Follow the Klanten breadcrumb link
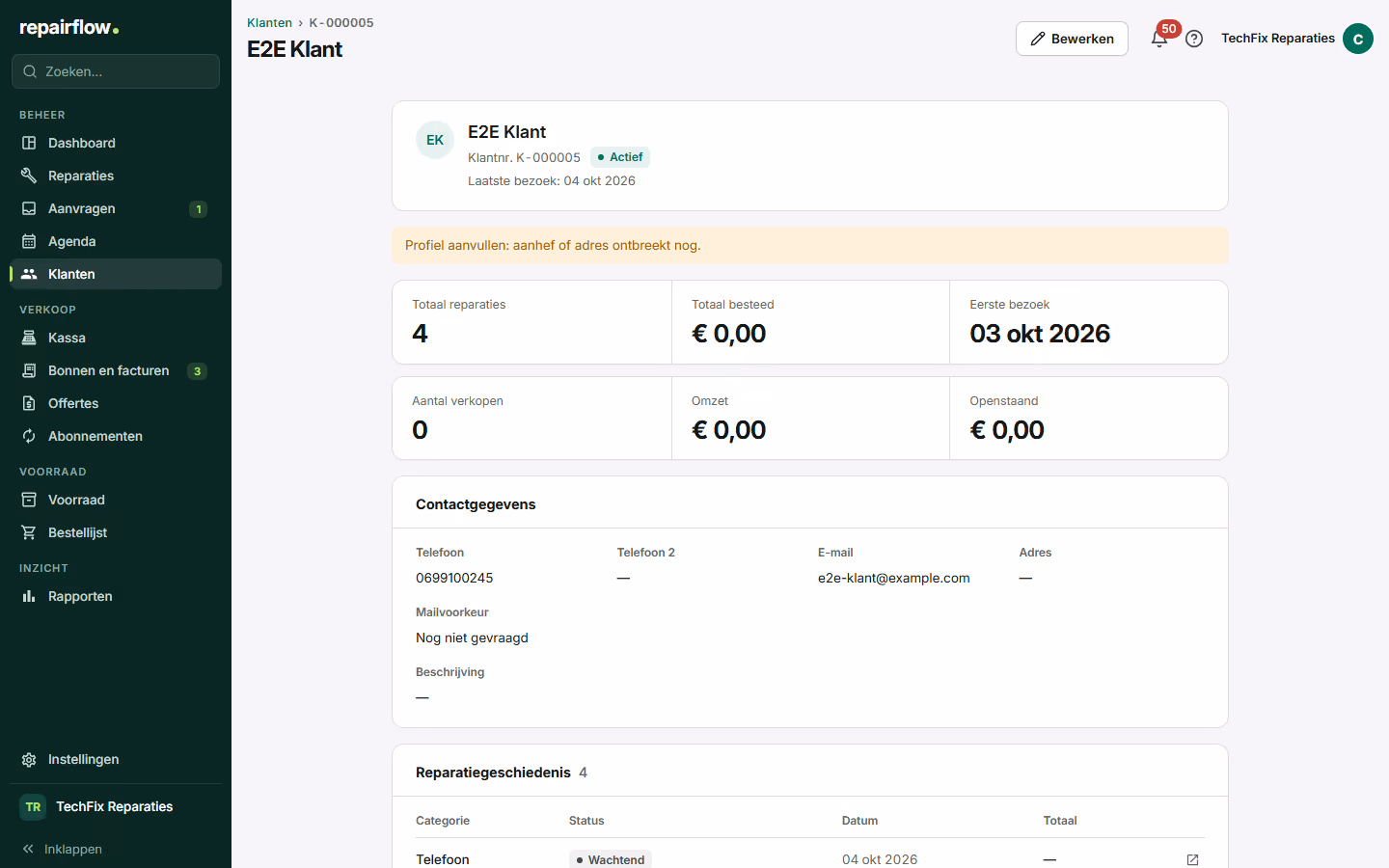The height and width of the screenshot is (868, 1389). tap(269, 22)
